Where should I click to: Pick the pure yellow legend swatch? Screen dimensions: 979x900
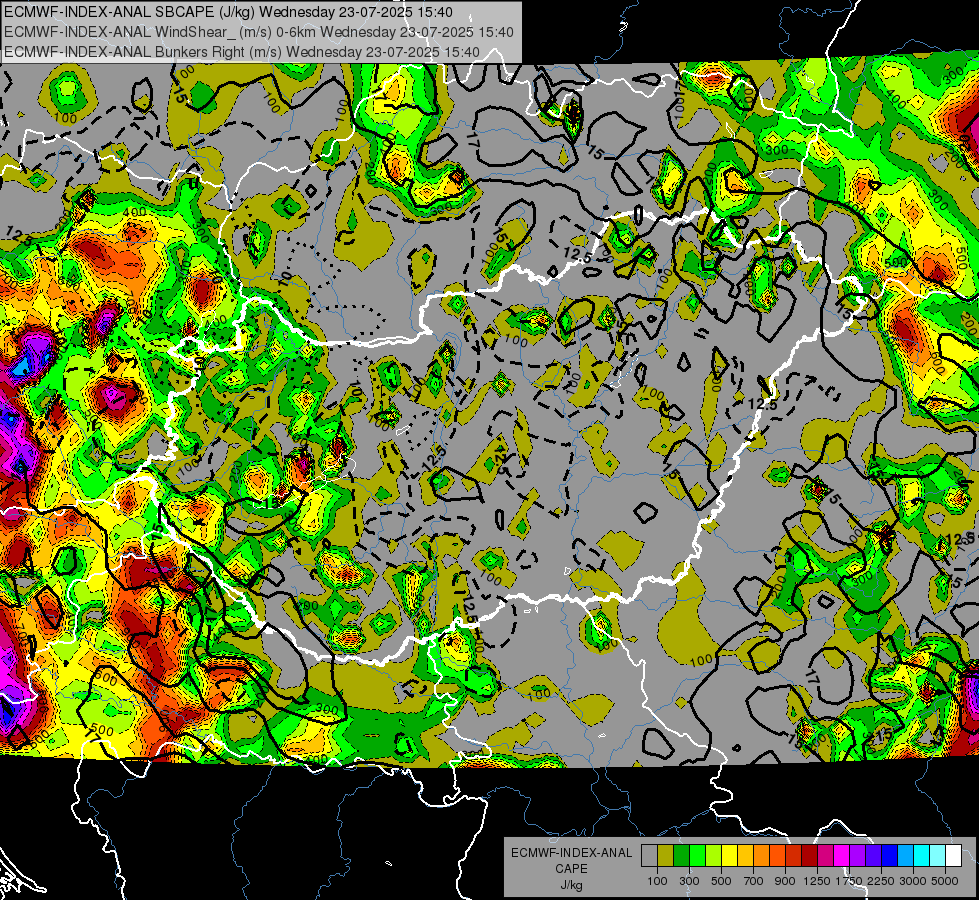[729, 856]
